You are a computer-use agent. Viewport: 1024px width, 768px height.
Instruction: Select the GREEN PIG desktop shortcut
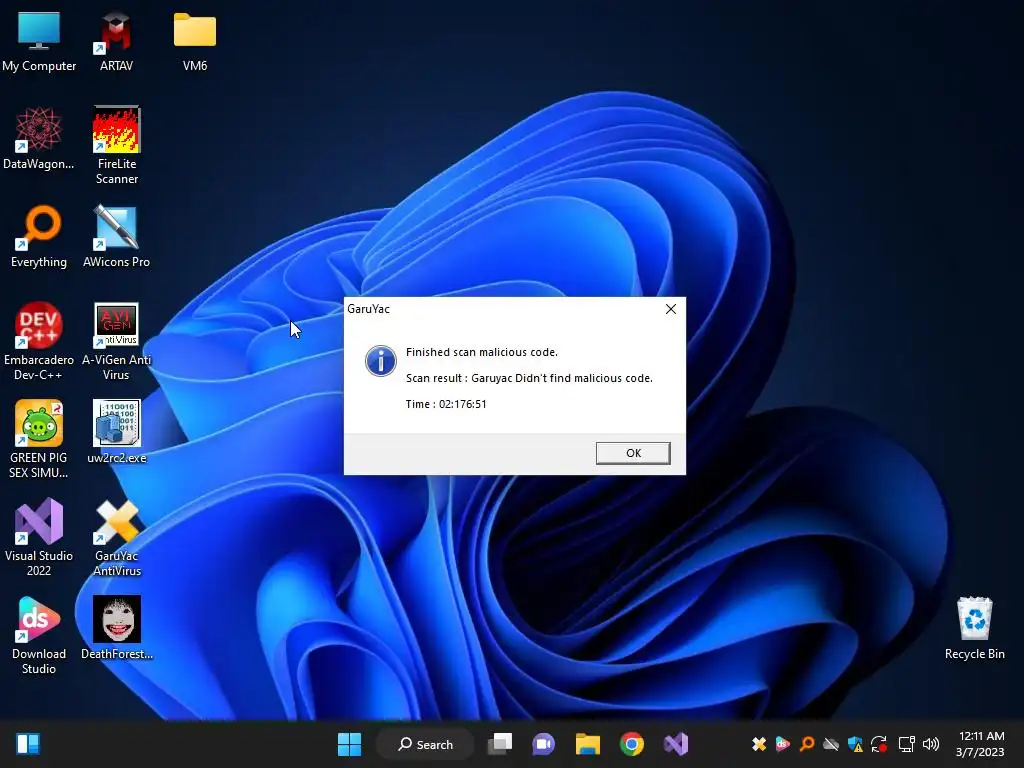pyautogui.click(x=39, y=439)
